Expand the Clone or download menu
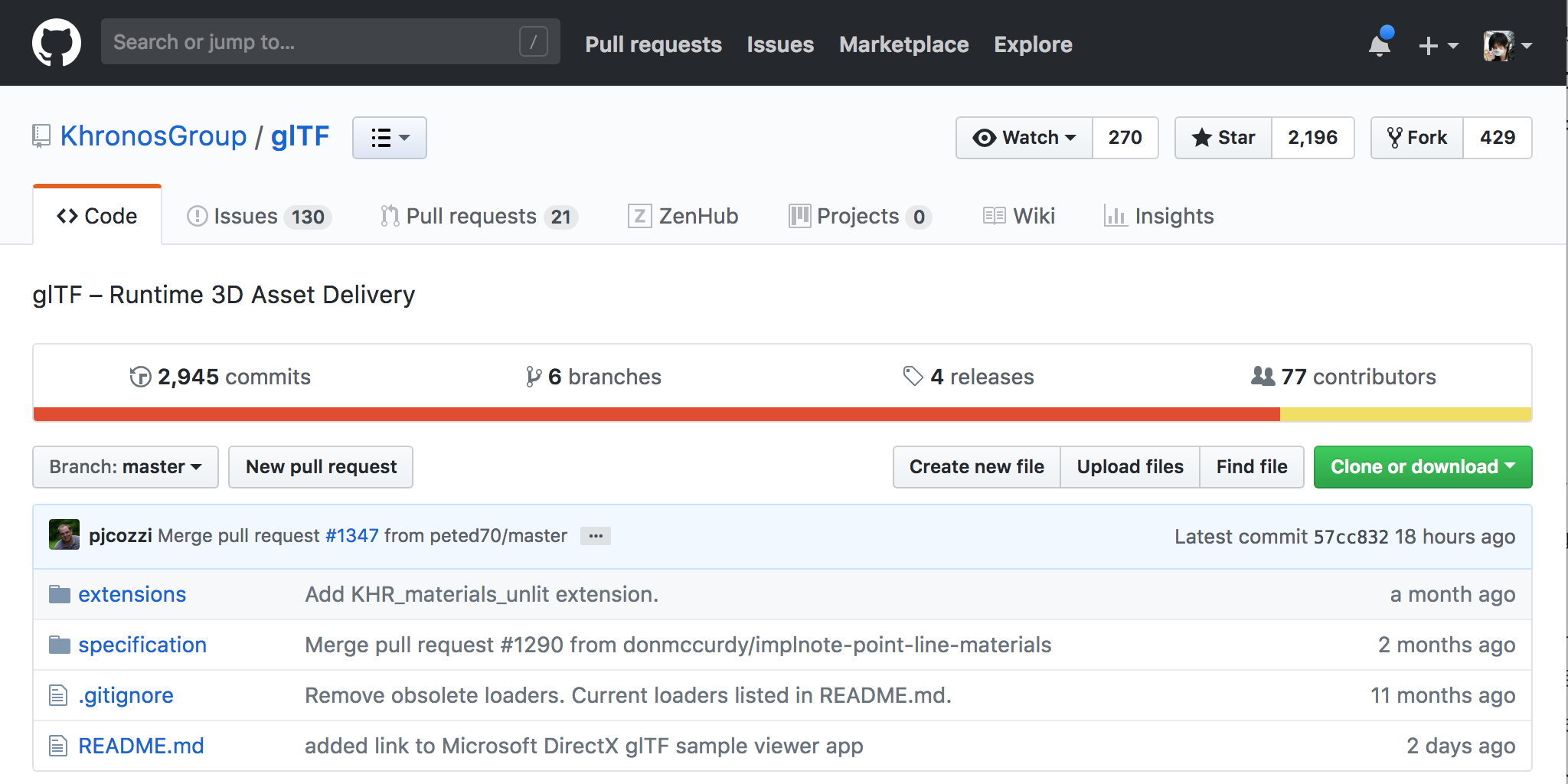Screen dimensions: 1568x784 (x=1423, y=467)
